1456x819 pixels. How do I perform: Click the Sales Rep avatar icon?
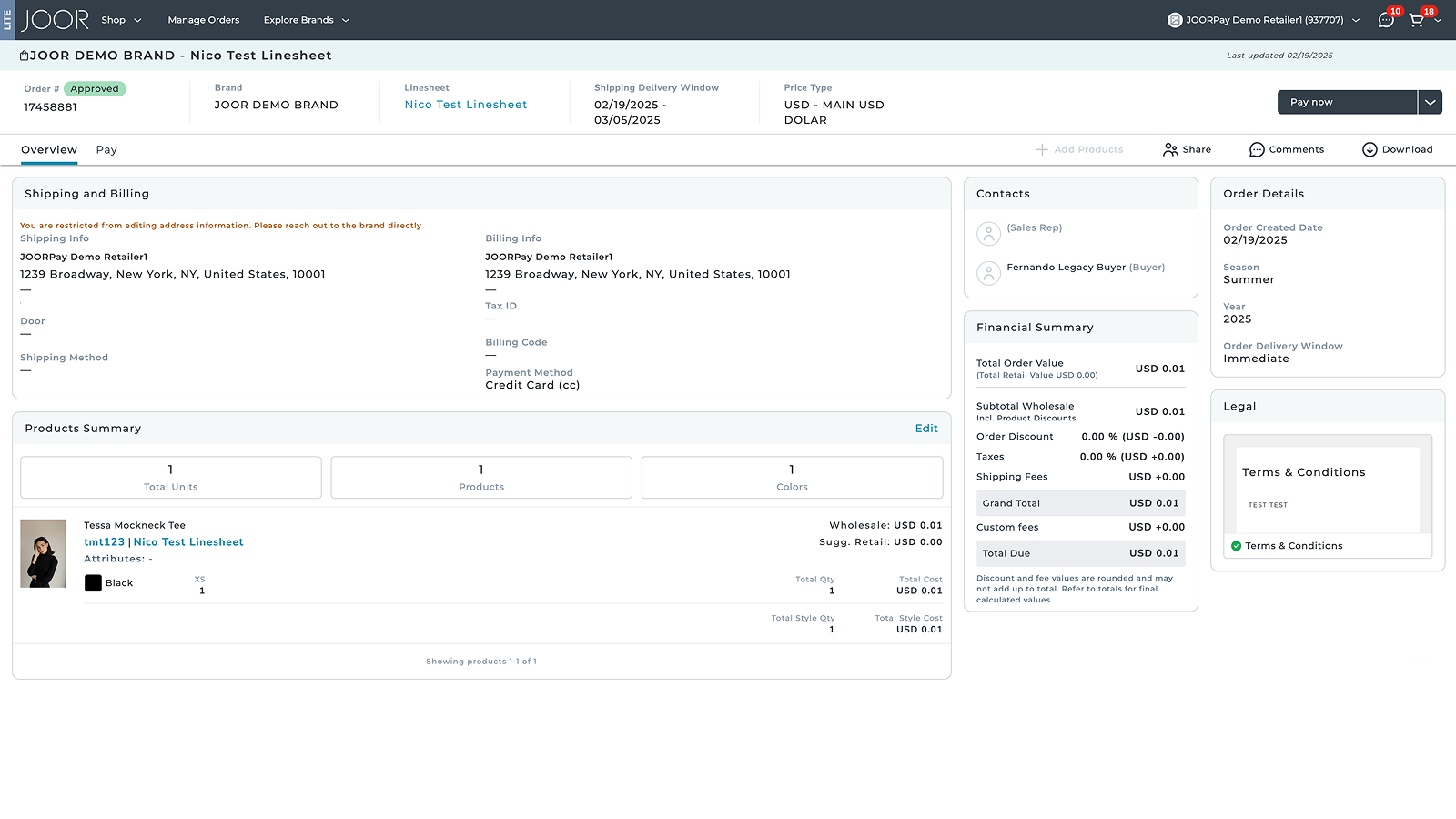click(988, 234)
